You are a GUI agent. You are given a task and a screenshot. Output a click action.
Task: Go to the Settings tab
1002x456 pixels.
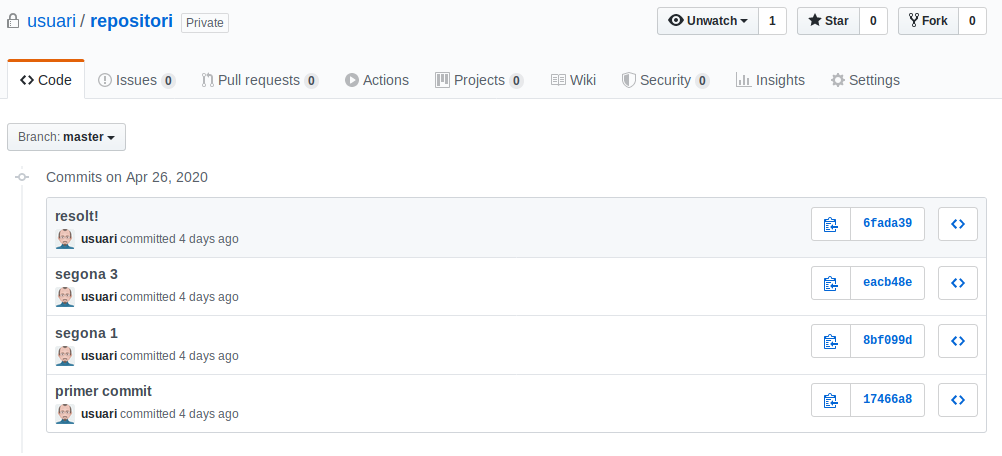pos(865,80)
